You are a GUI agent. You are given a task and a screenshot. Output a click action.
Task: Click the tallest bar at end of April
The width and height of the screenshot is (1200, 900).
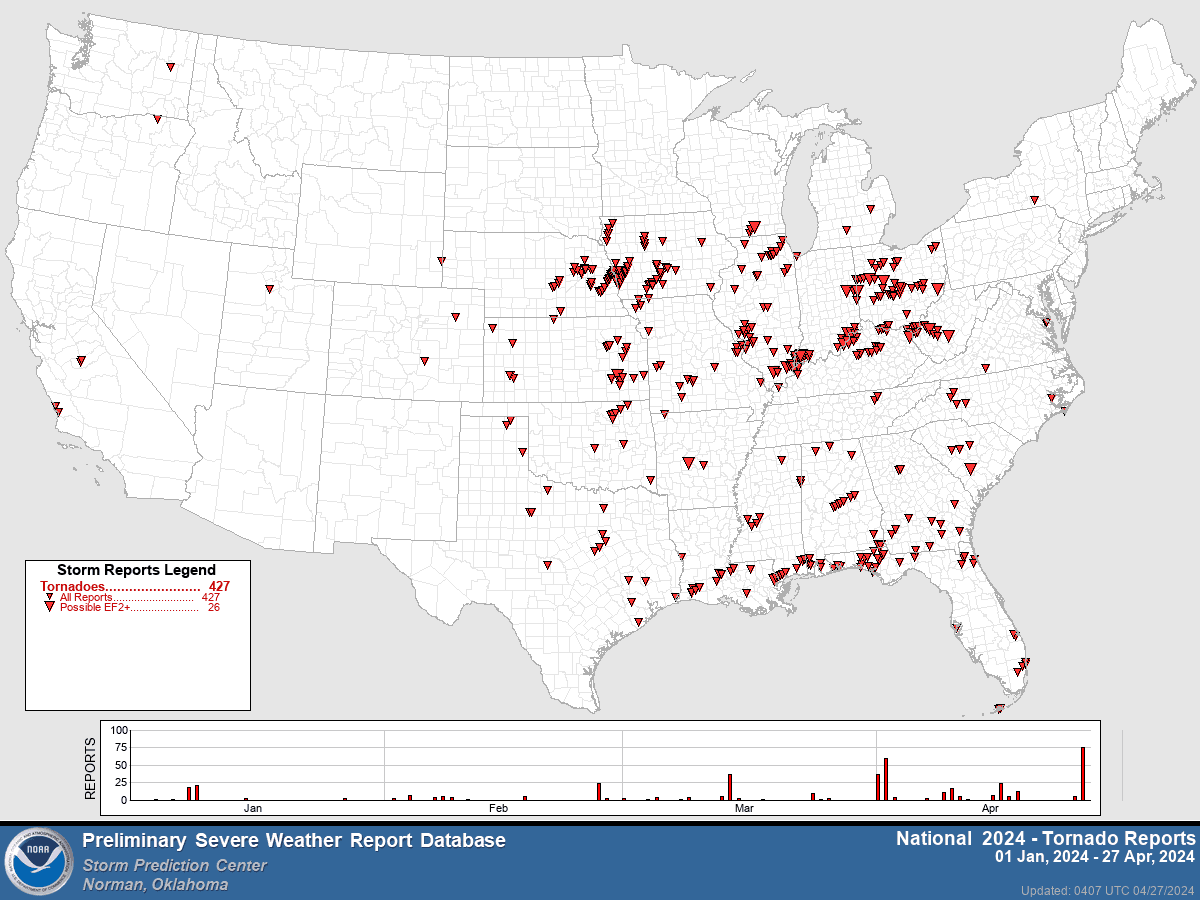click(1083, 773)
